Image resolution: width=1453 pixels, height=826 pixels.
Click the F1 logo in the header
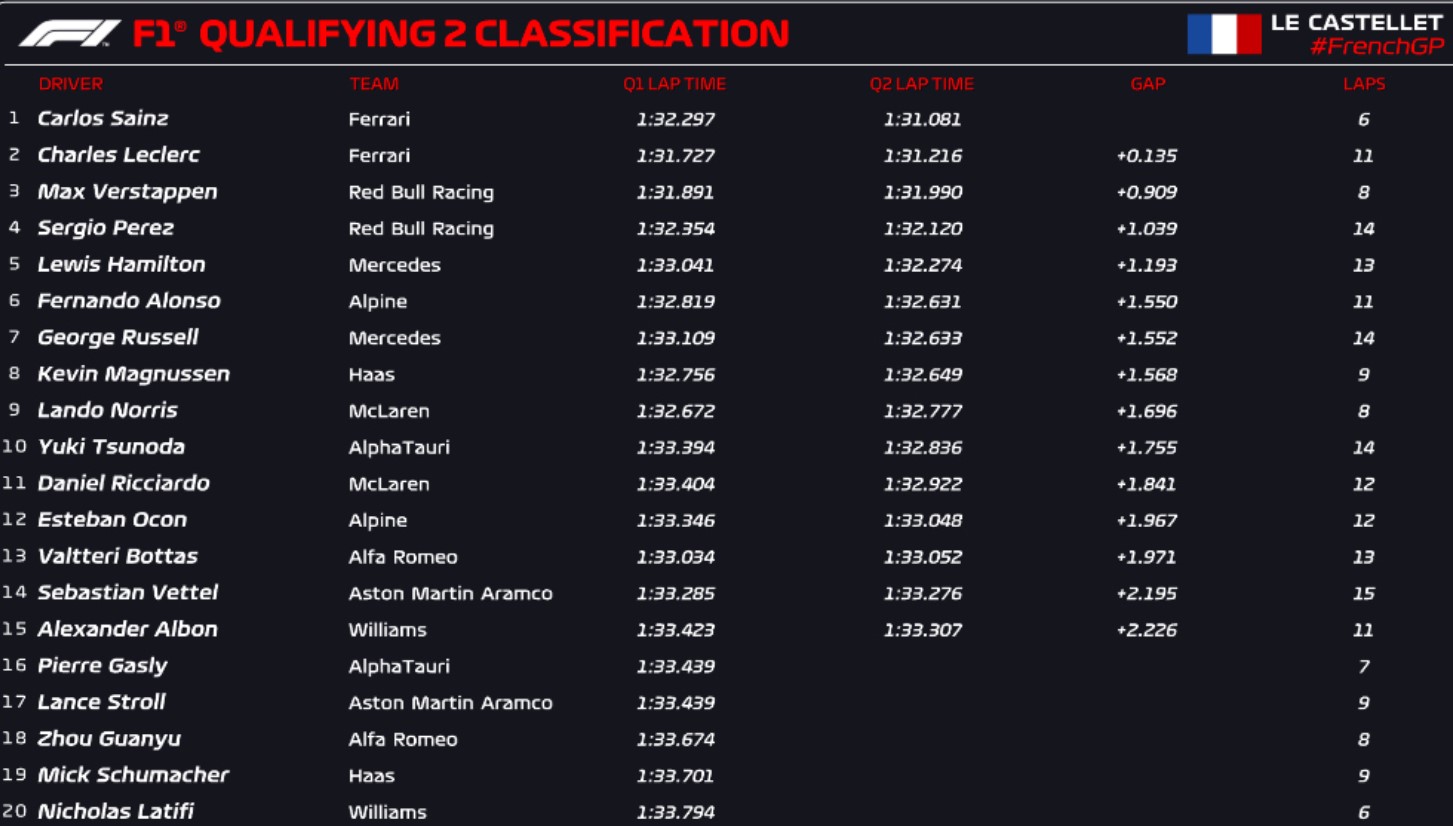[70, 34]
